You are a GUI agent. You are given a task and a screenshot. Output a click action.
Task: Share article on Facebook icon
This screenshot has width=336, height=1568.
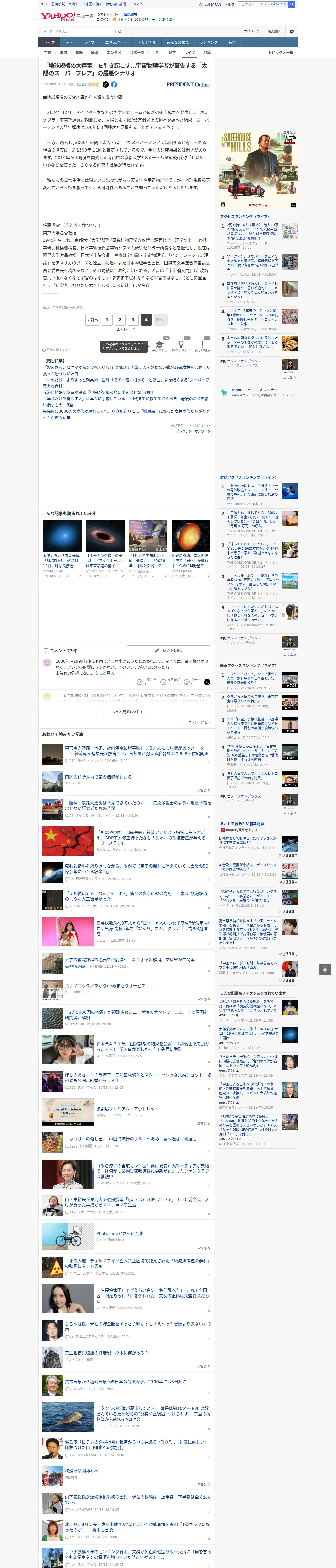114,85
